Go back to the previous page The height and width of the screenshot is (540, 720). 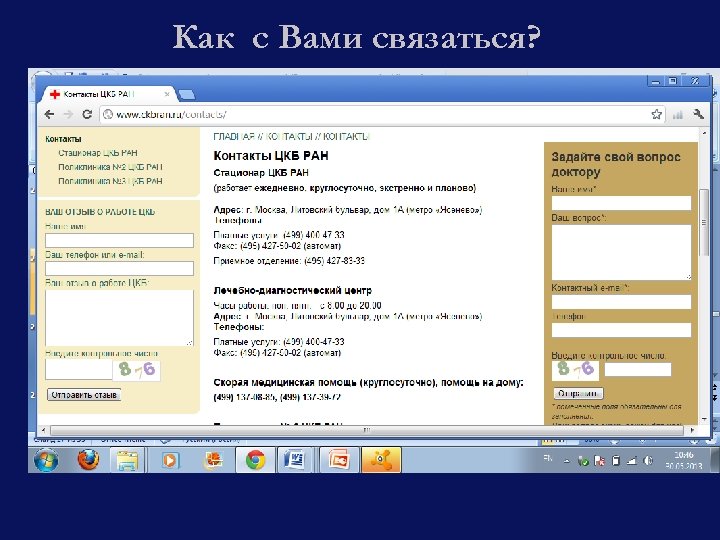click(x=50, y=114)
